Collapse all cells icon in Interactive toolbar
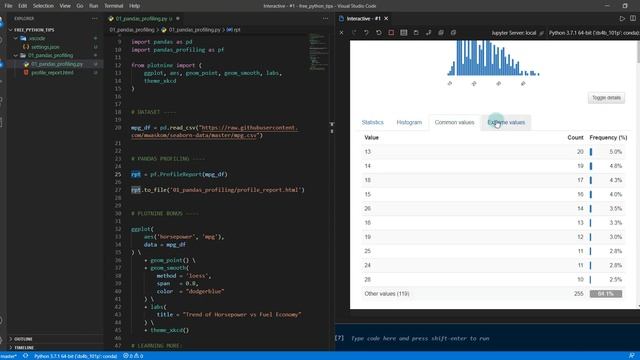The width and height of the screenshot is (640, 360). [x=453, y=33]
